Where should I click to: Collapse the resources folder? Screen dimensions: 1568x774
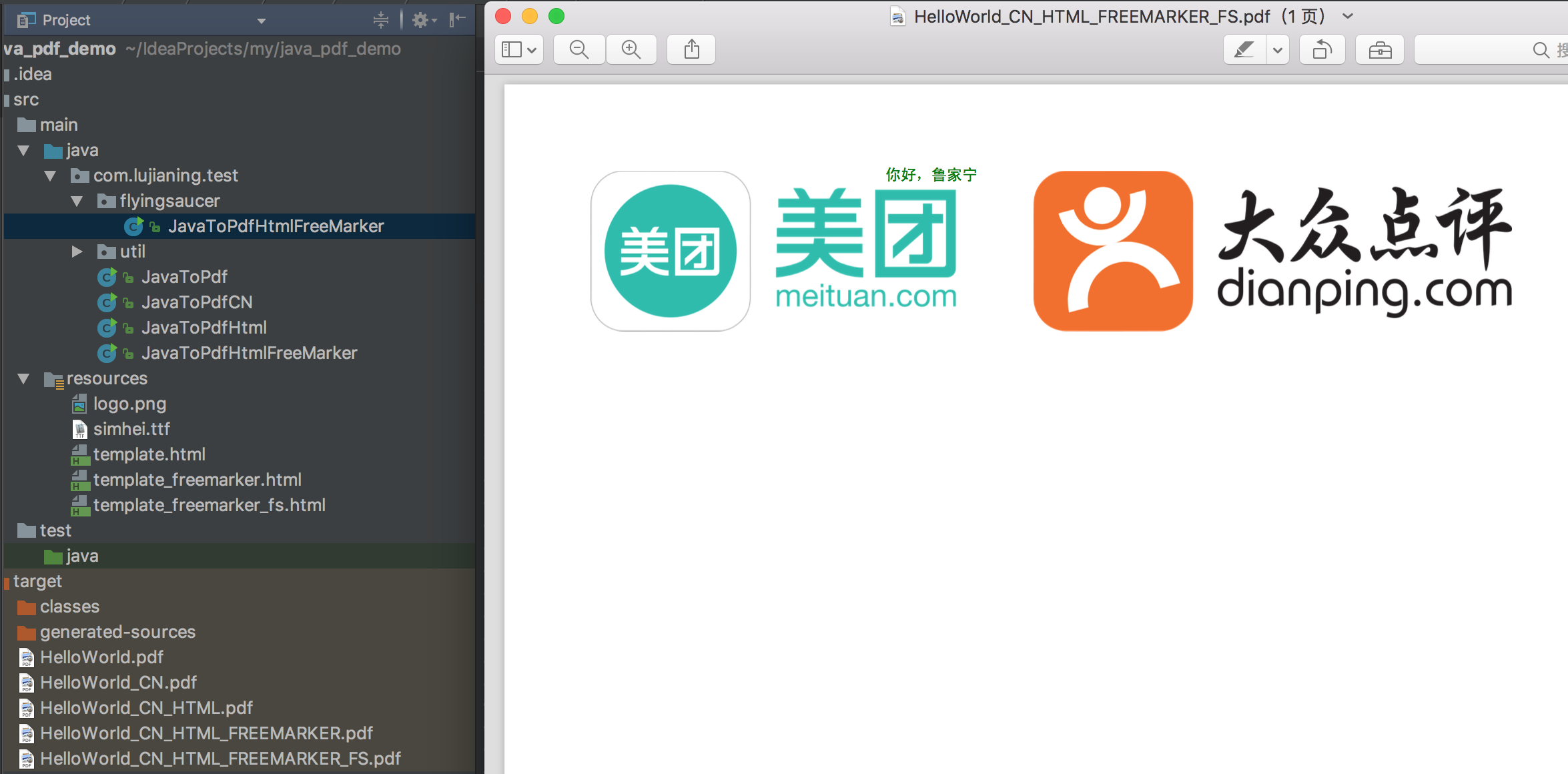(x=23, y=378)
